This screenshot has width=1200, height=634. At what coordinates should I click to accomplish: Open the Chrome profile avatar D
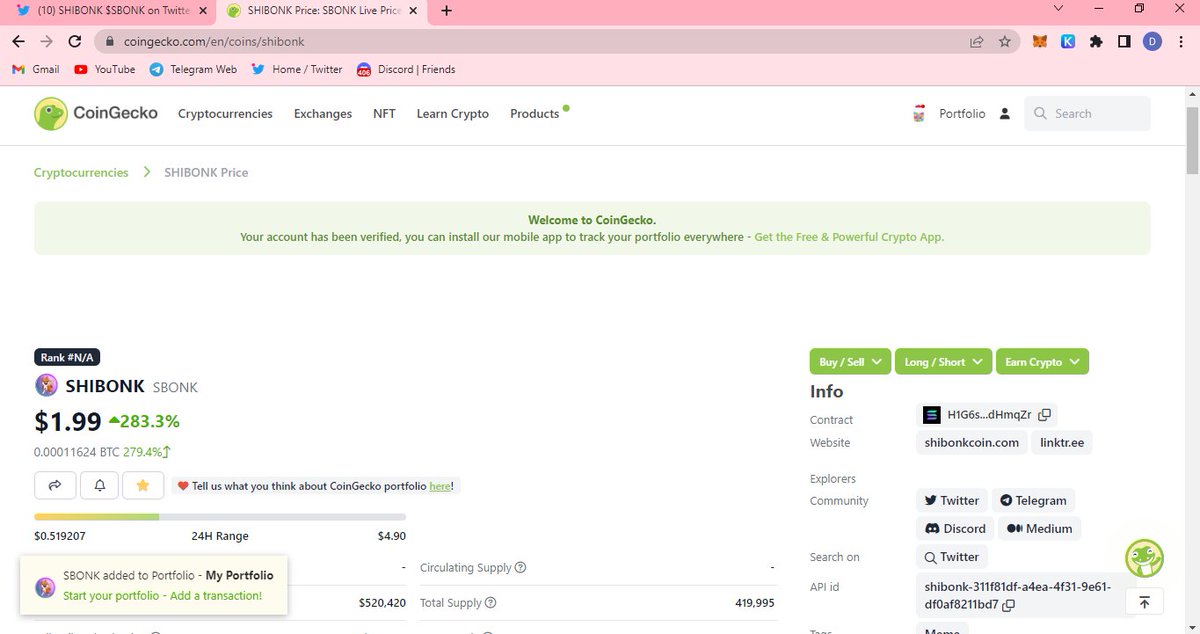pos(1152,42)
